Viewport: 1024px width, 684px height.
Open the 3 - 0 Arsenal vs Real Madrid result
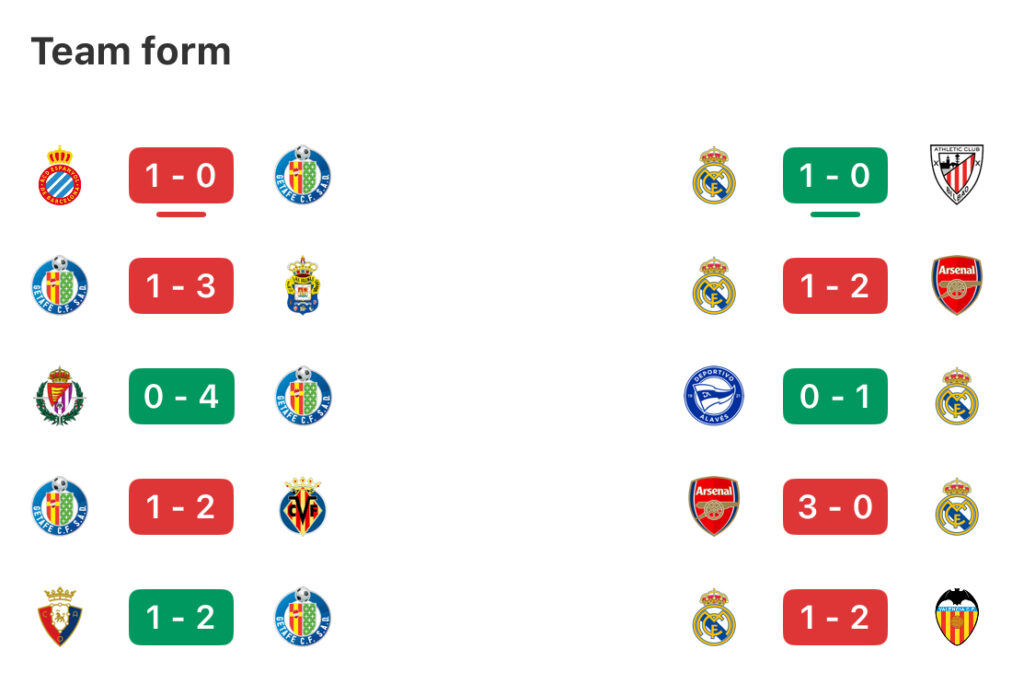[835, 506]
